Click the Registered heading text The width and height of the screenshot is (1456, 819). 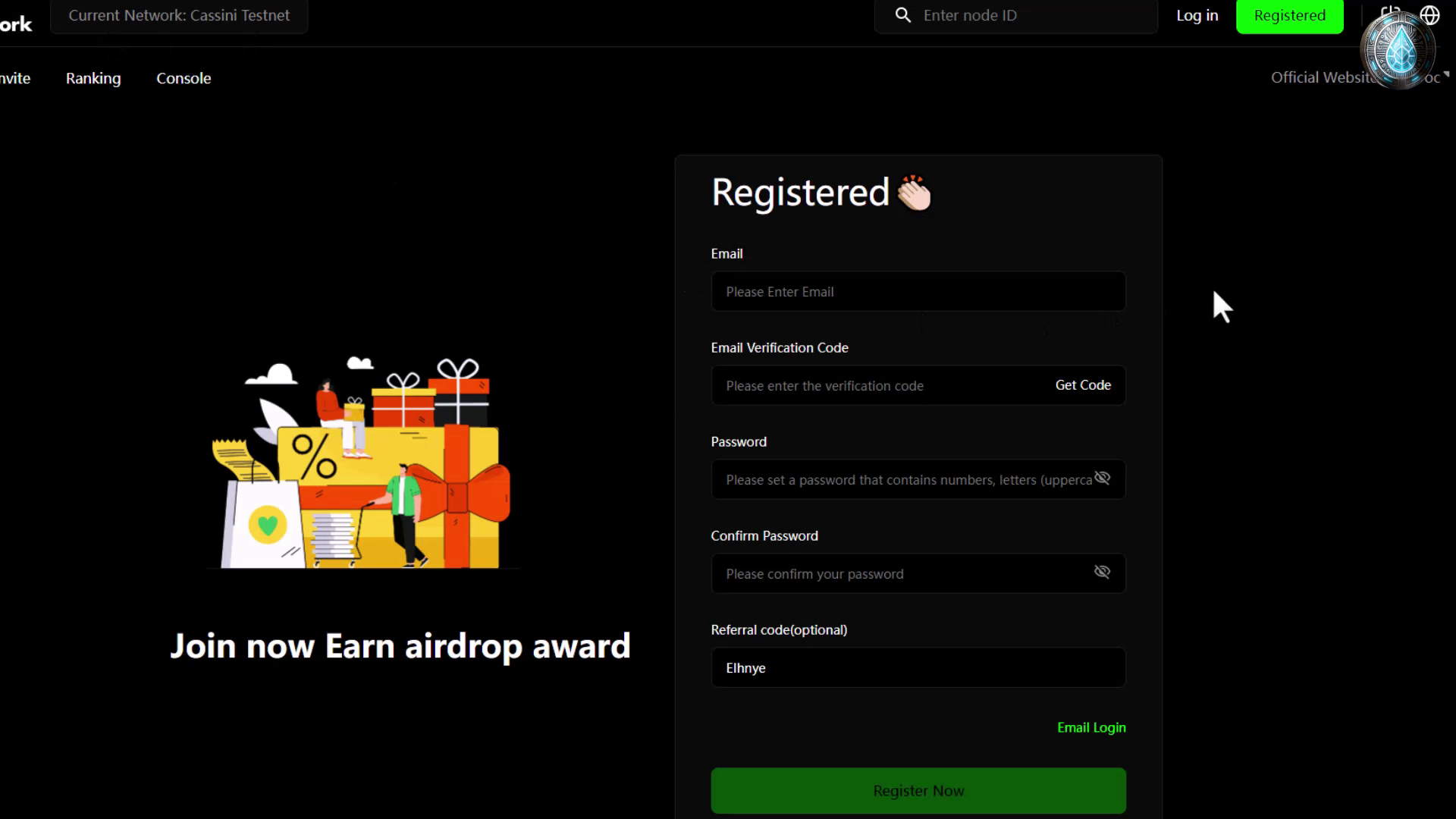[x=800, y=193]
